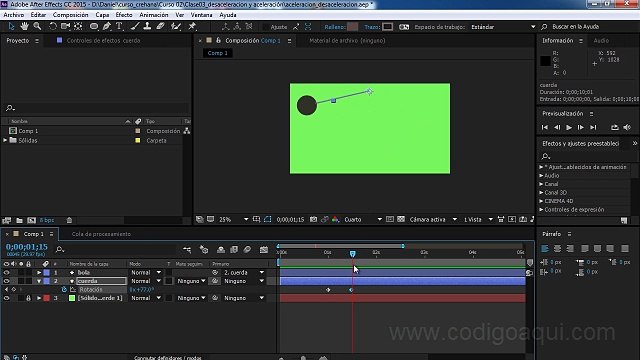Open the Capa menu
The height and width of the screenshot is (360, 640).
102,15
